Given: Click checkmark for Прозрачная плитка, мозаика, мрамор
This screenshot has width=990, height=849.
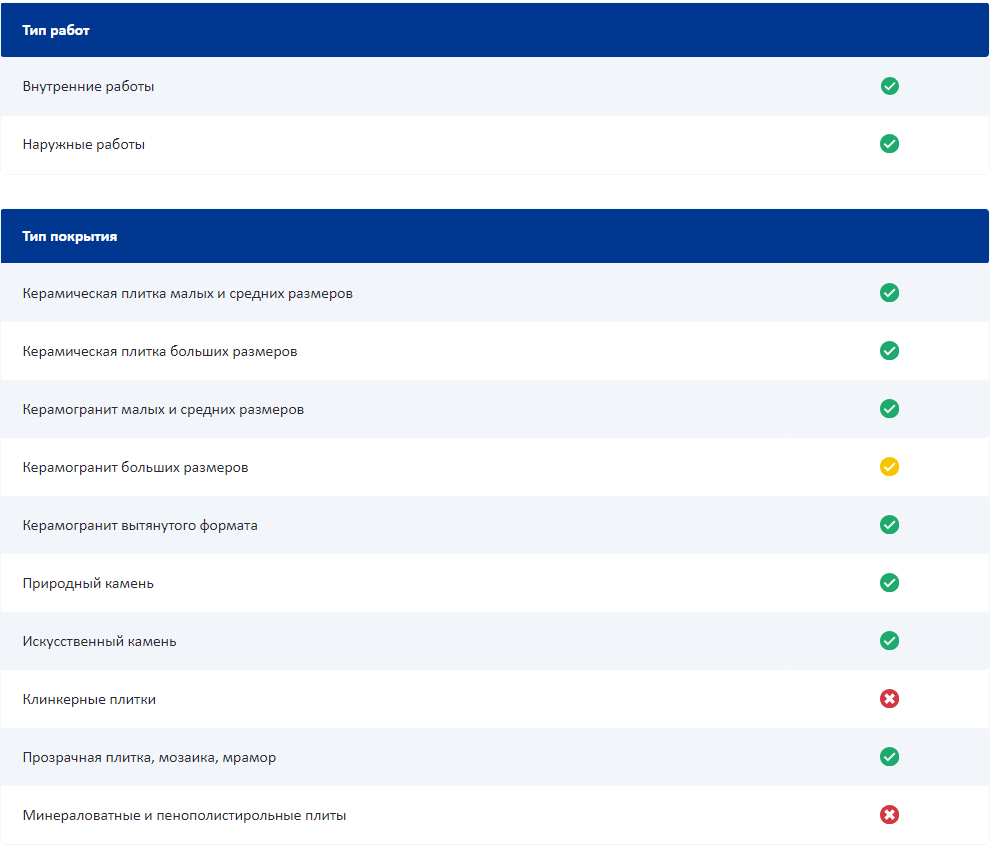Looking at the screenshot, I should (889, 757).
